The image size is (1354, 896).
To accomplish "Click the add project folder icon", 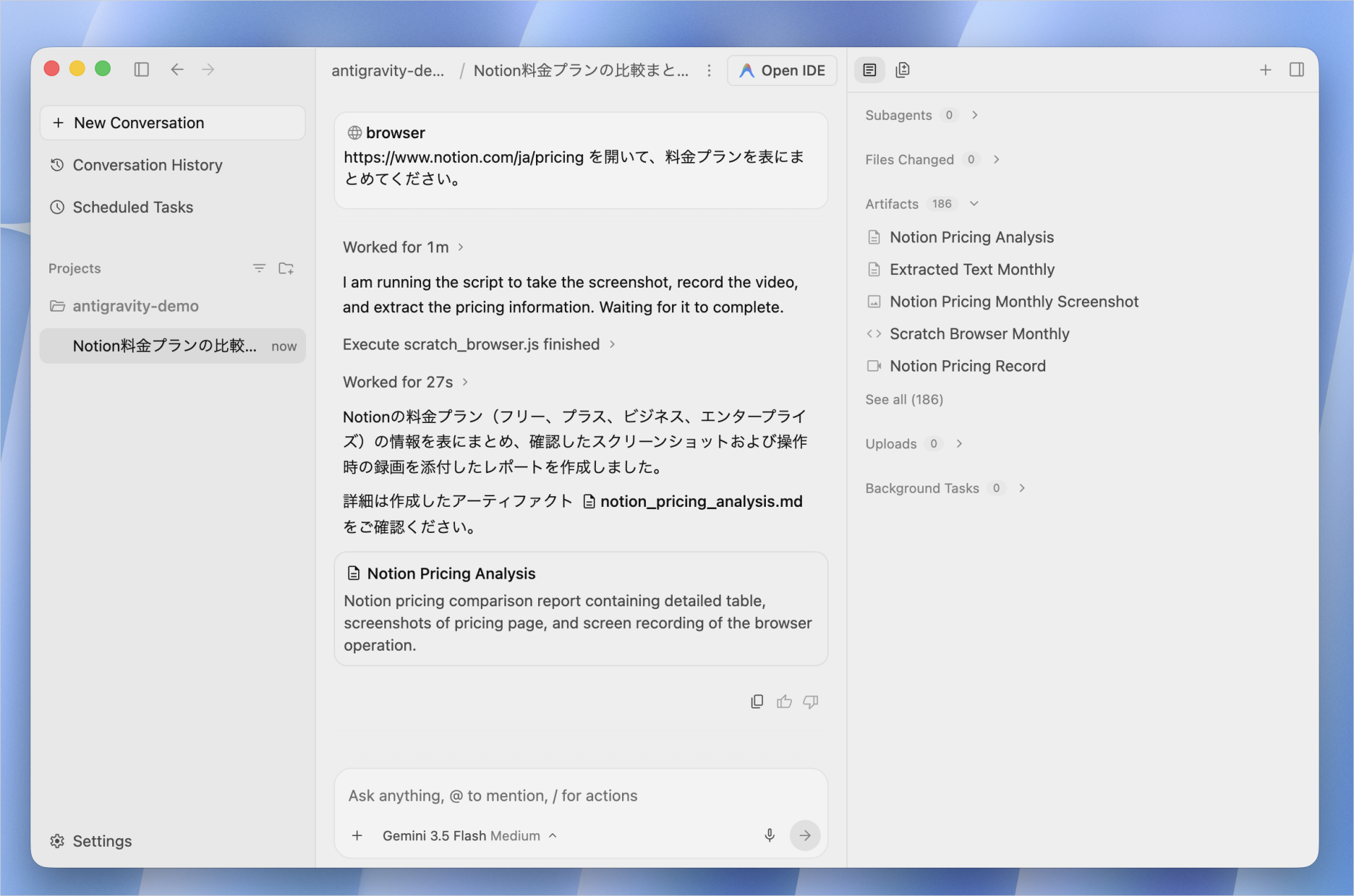I will [286, 269].
